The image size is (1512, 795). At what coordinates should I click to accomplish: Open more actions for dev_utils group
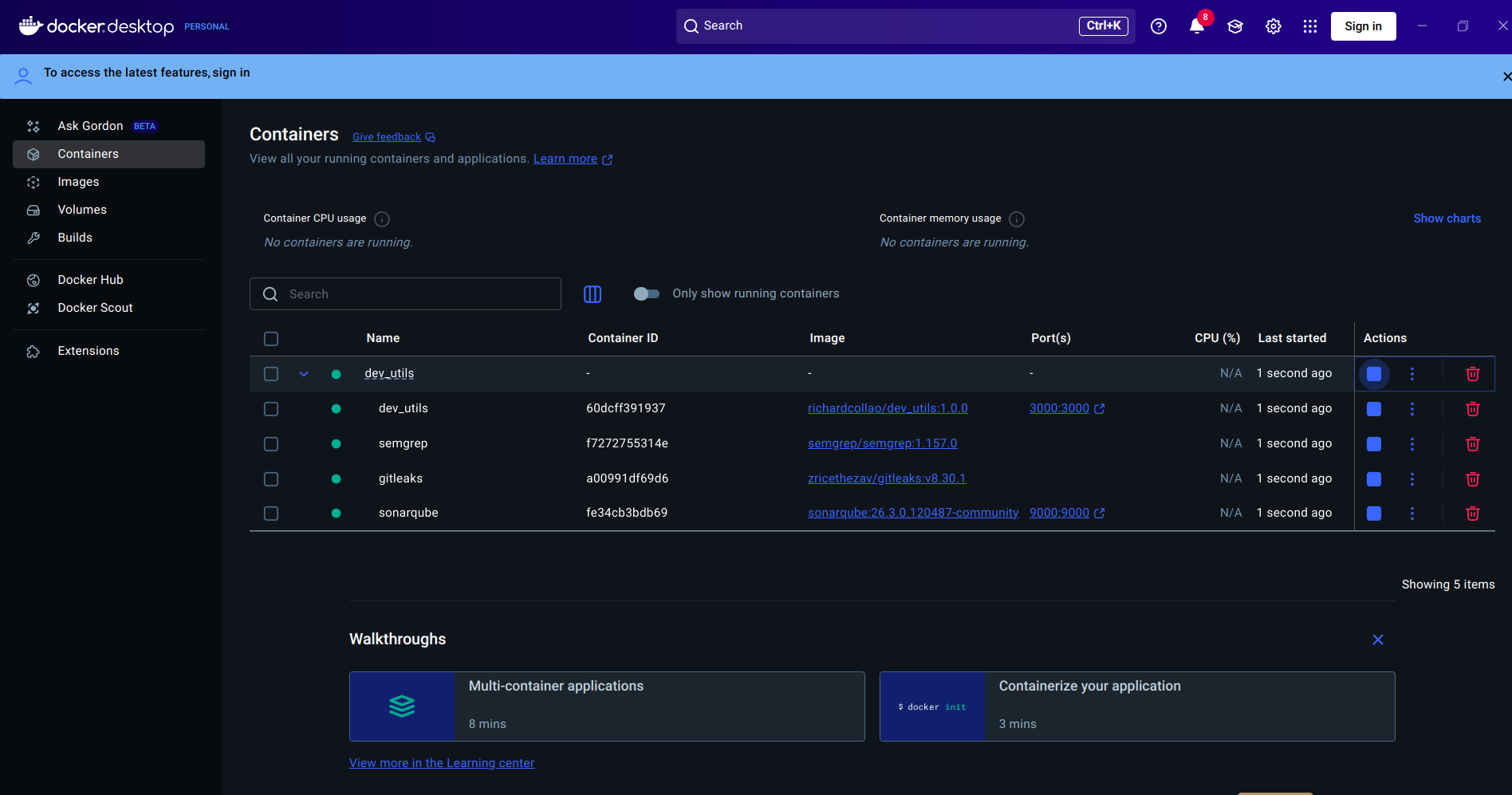pyautogui.click(x=1412, y=374)
